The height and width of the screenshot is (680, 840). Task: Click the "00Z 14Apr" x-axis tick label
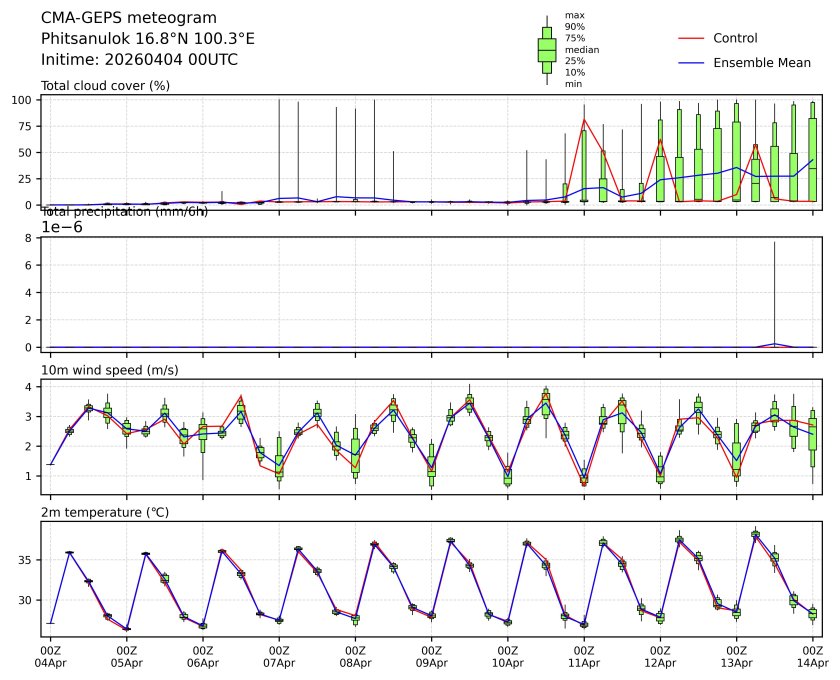(812, 656)
